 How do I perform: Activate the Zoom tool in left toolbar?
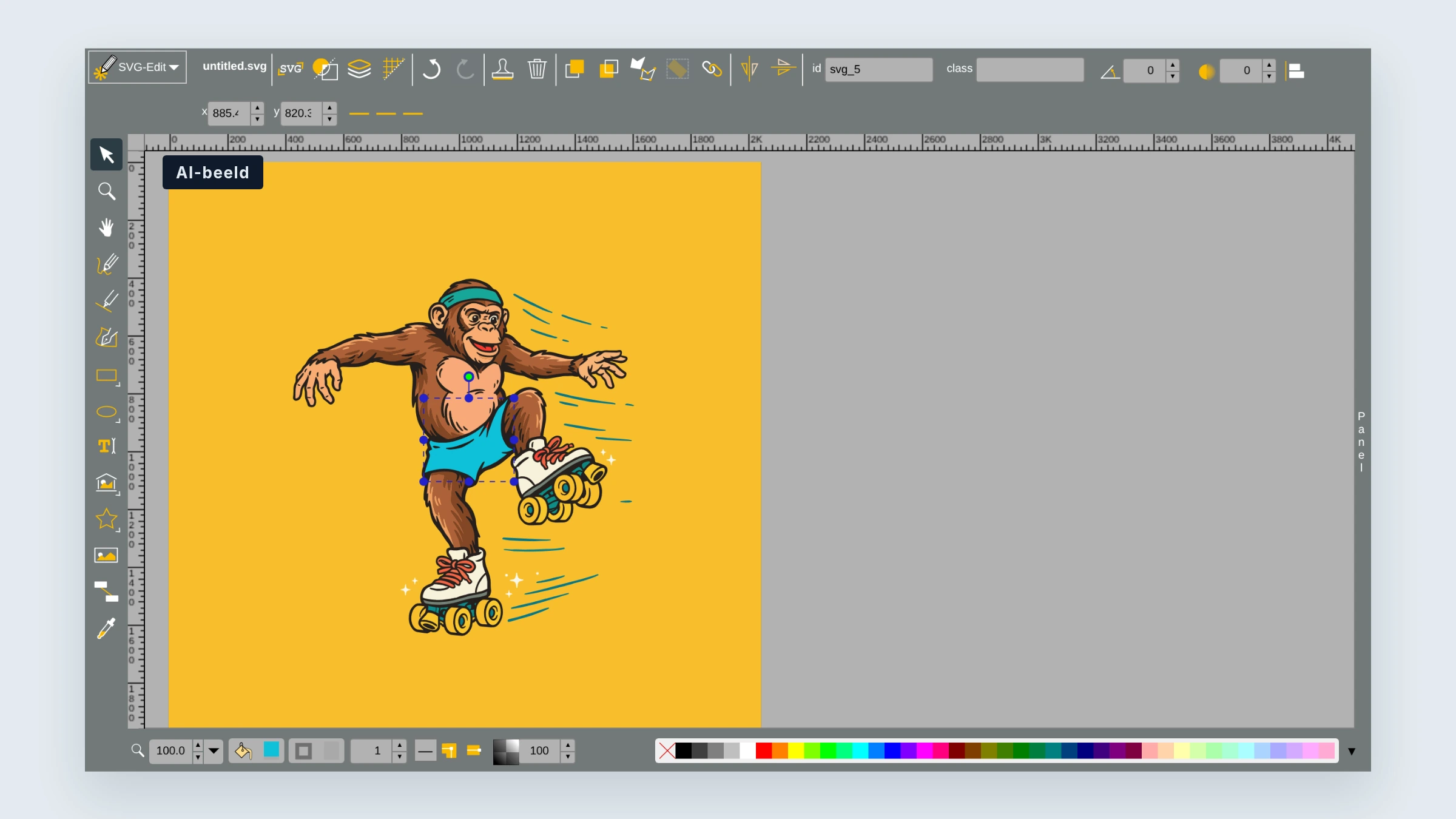(106, 191)
